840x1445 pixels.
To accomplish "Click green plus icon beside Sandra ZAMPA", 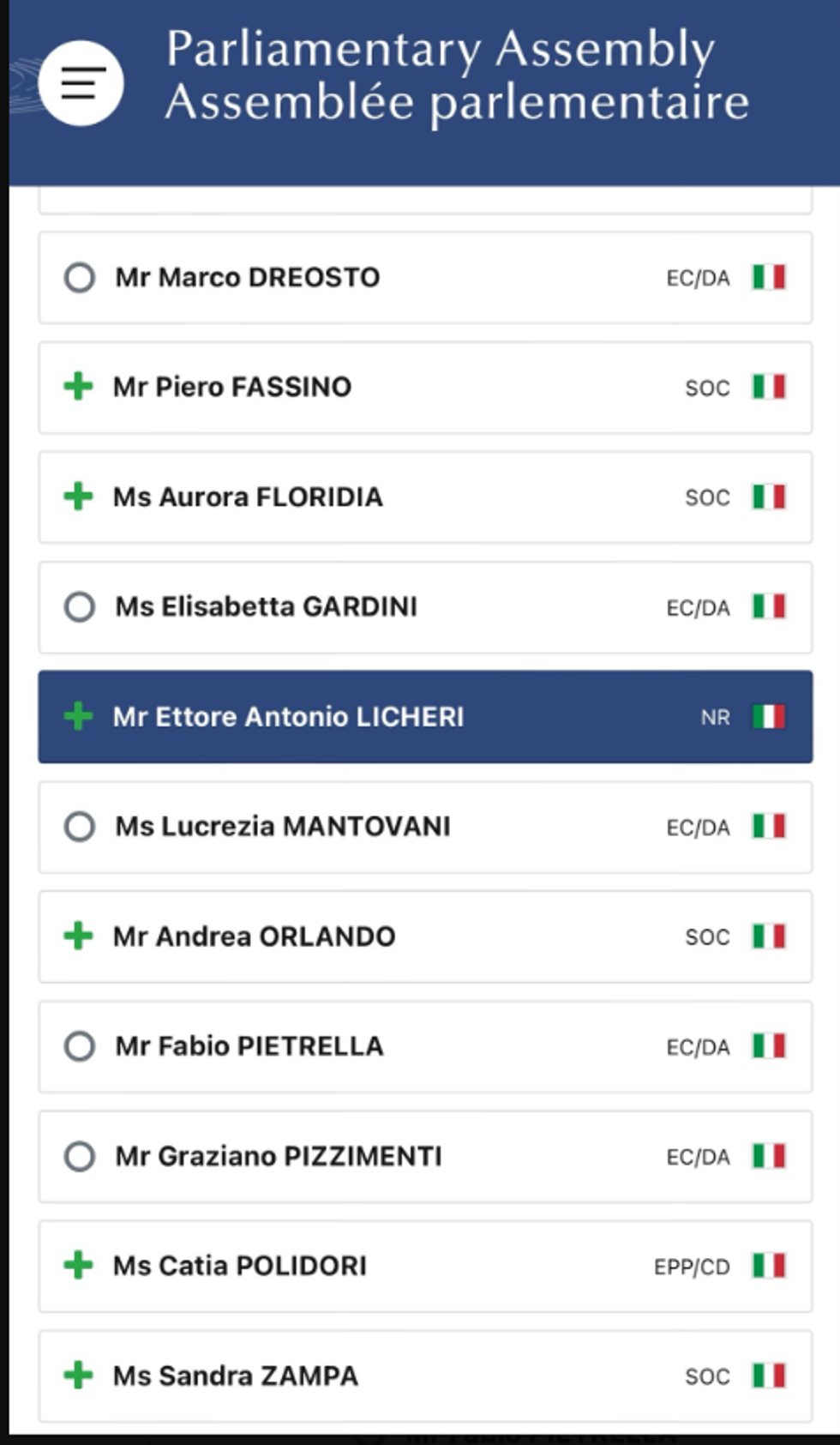I will tap(78, 1375).
